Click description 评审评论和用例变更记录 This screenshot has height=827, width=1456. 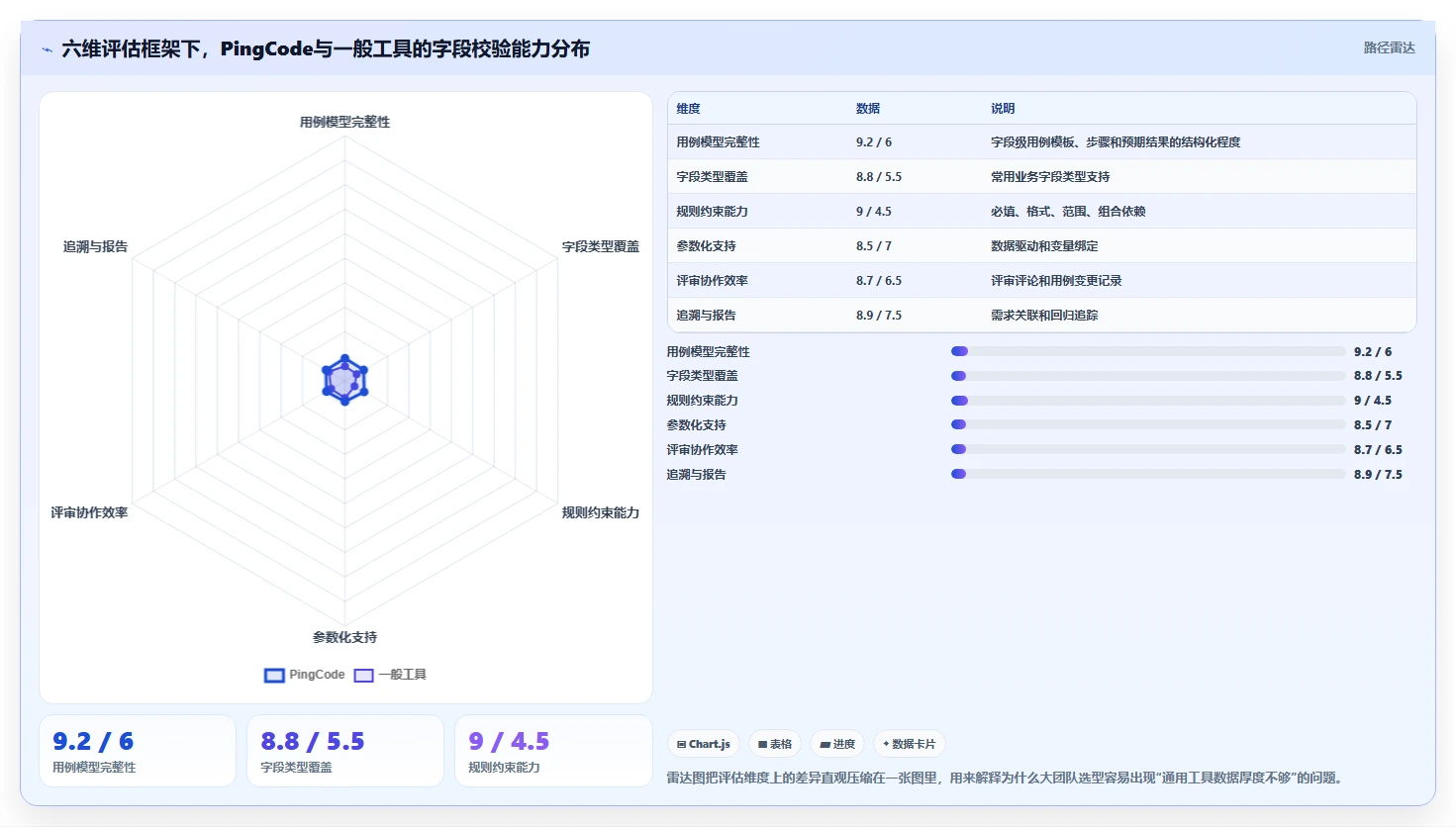click(1056, 281)
